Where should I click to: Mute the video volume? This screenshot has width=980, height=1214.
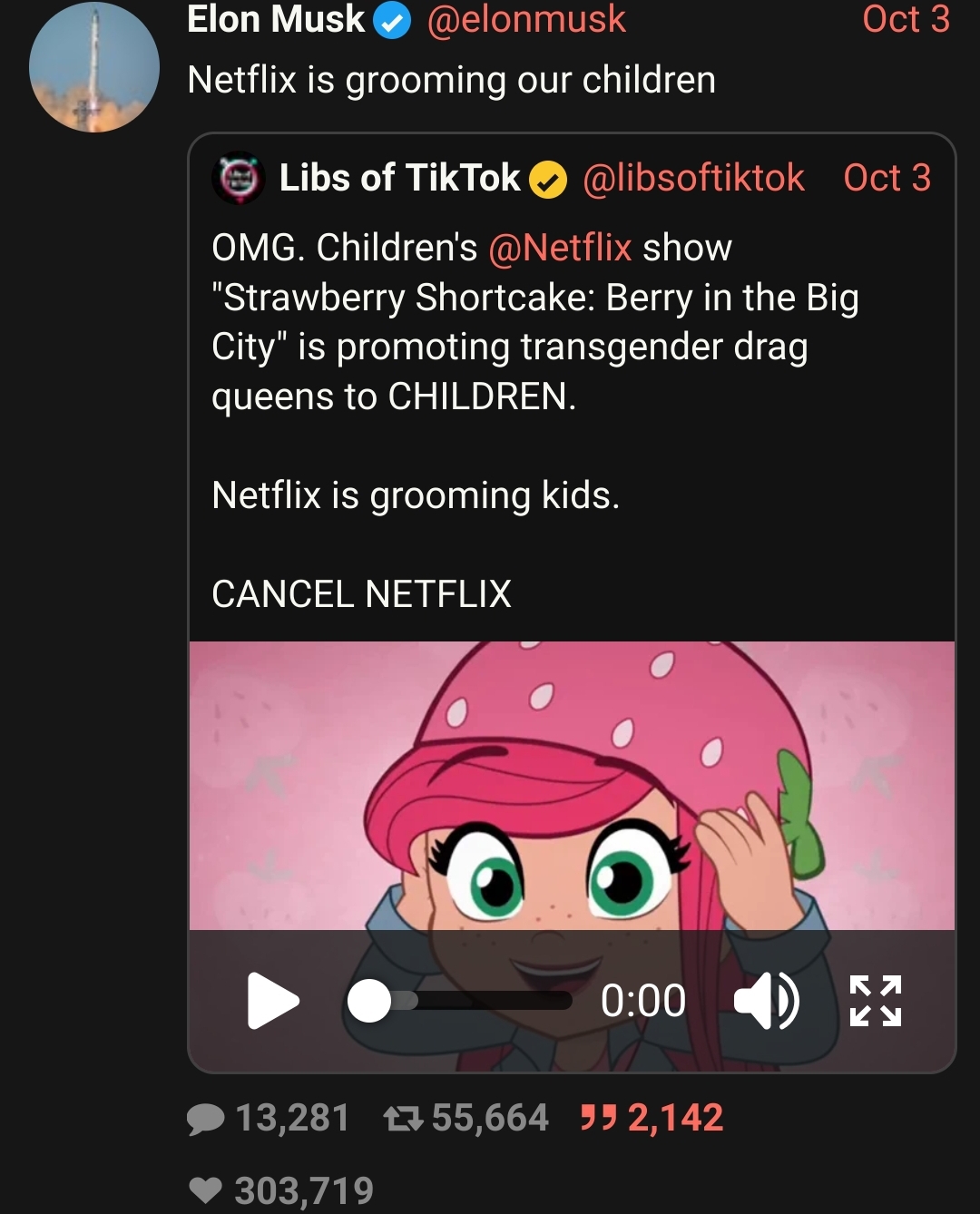(766, 1001)
